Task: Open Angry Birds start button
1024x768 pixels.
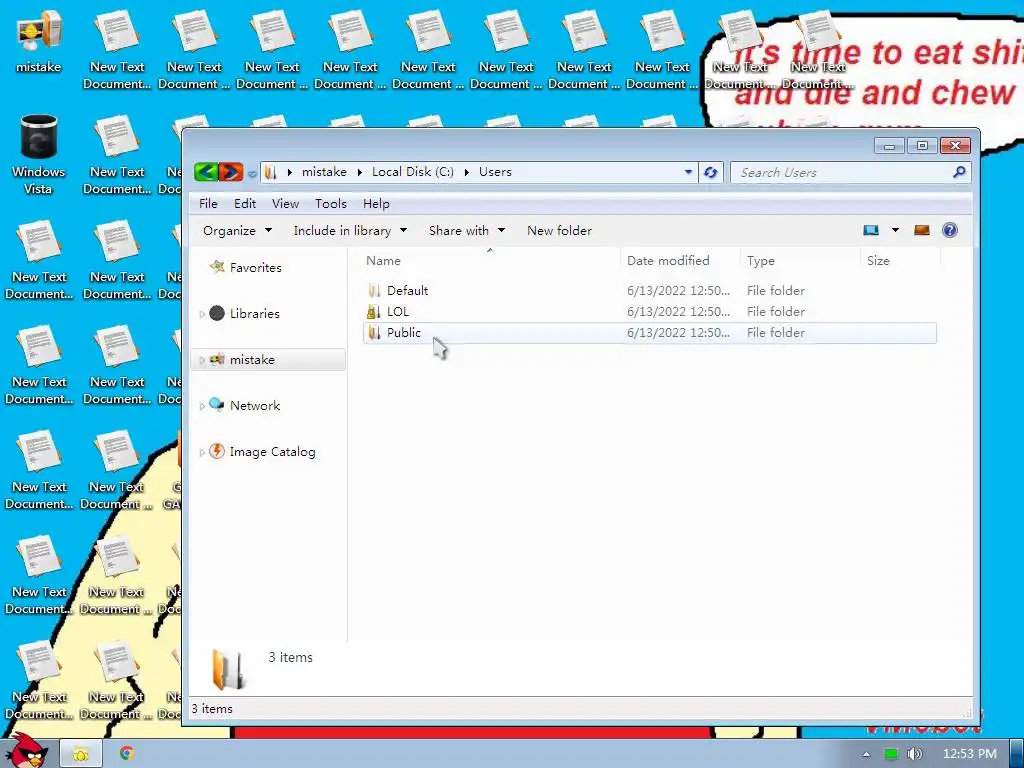Action: click(x=26, y=752)
